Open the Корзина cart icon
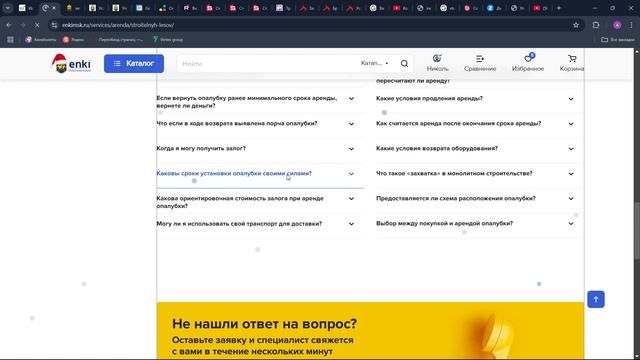Viewport: 640px width, 360px height. (x=572, y=63)
